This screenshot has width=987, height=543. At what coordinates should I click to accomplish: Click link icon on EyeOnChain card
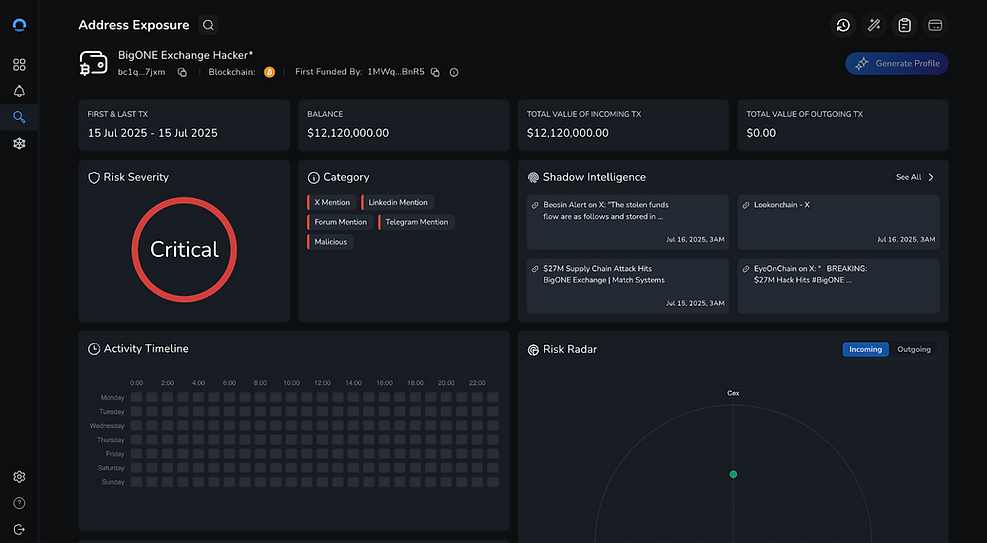click(746, 269)
